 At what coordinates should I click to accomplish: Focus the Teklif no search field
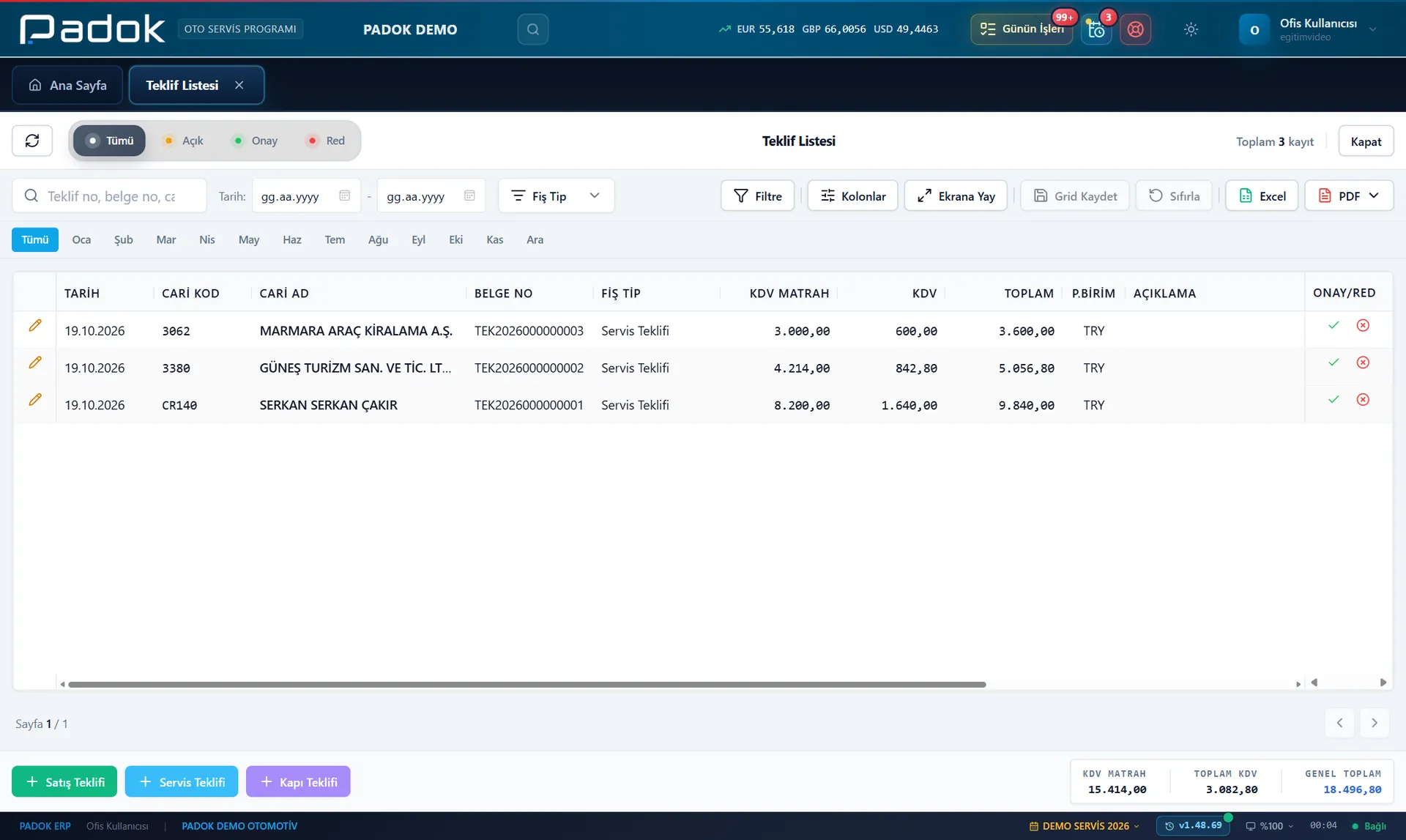pos(110,196)
